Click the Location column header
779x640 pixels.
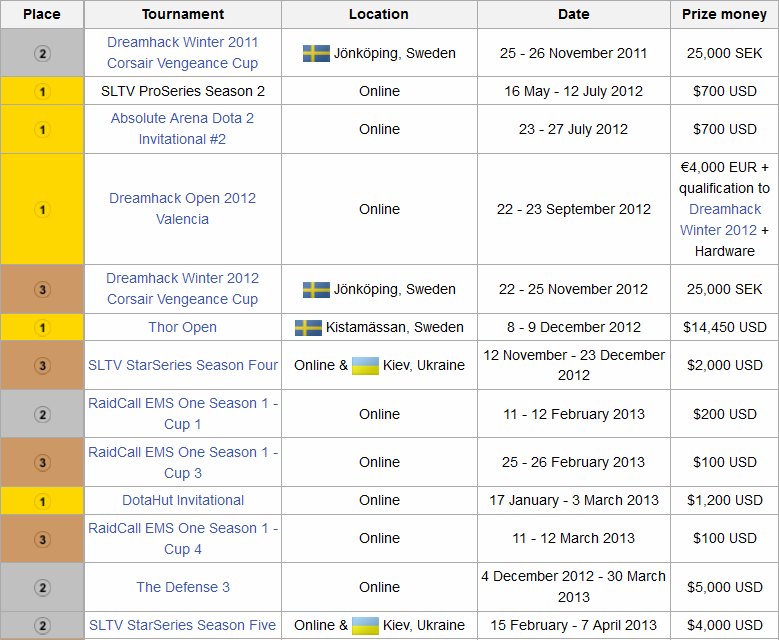coord(379,14)
